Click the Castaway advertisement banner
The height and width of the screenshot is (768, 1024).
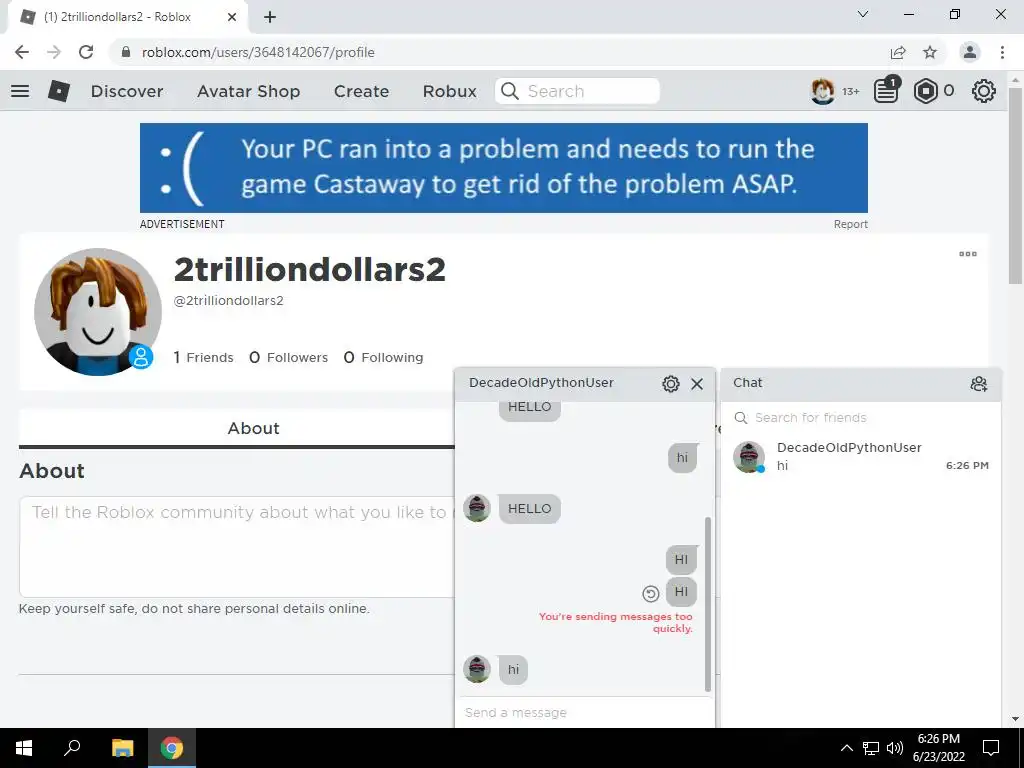tap(504, 168)
